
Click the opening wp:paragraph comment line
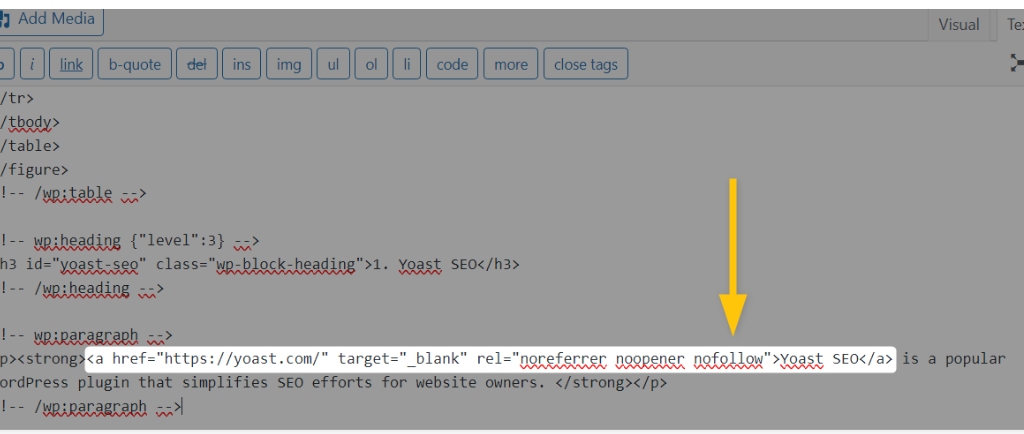[x=86, y=335]
